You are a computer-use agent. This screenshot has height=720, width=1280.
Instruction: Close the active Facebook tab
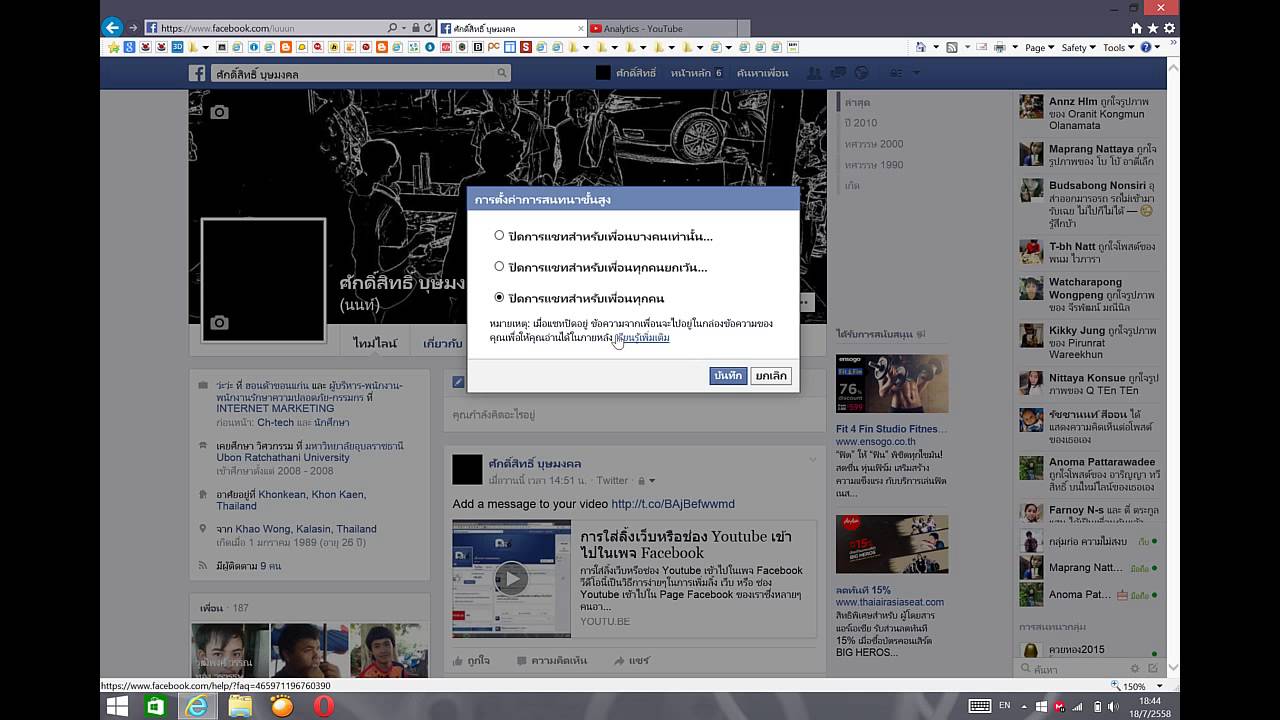pyautogui.click(x=579, y=29)
